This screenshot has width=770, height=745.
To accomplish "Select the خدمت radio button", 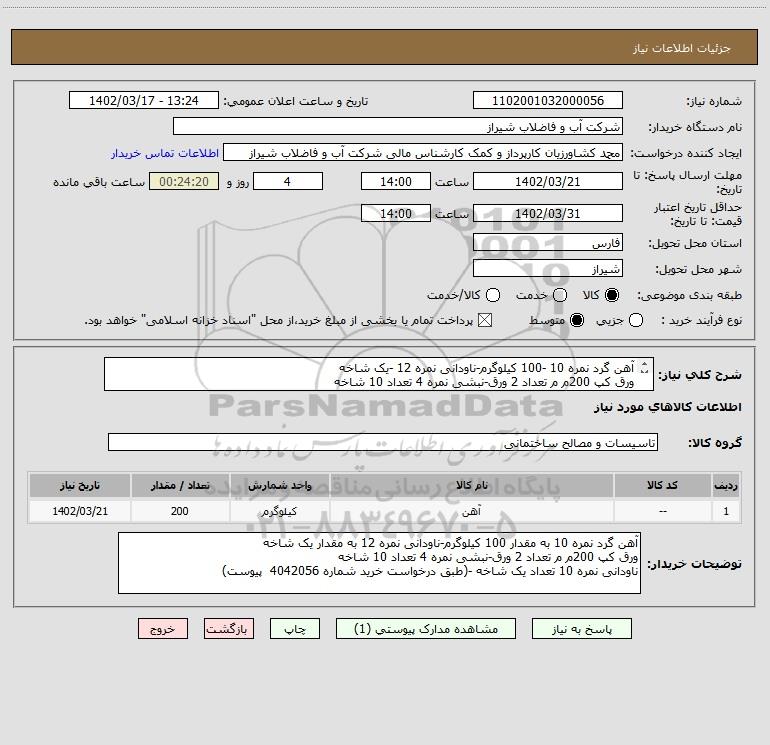I will [x=560, y=295].
